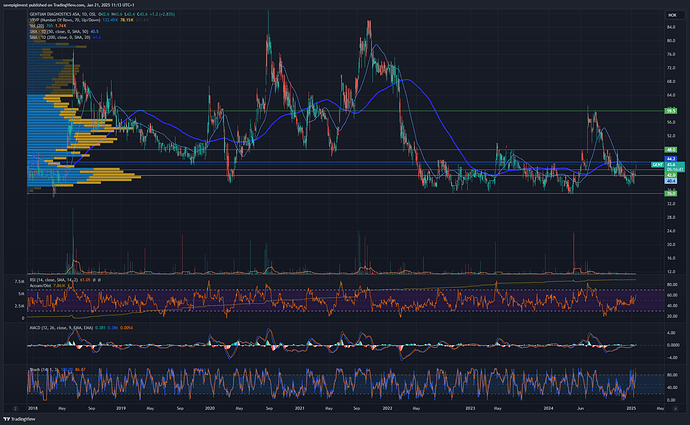Click the 20.0 price scale label
Viewport: 690px width, 425px height.
coord(671,245)
